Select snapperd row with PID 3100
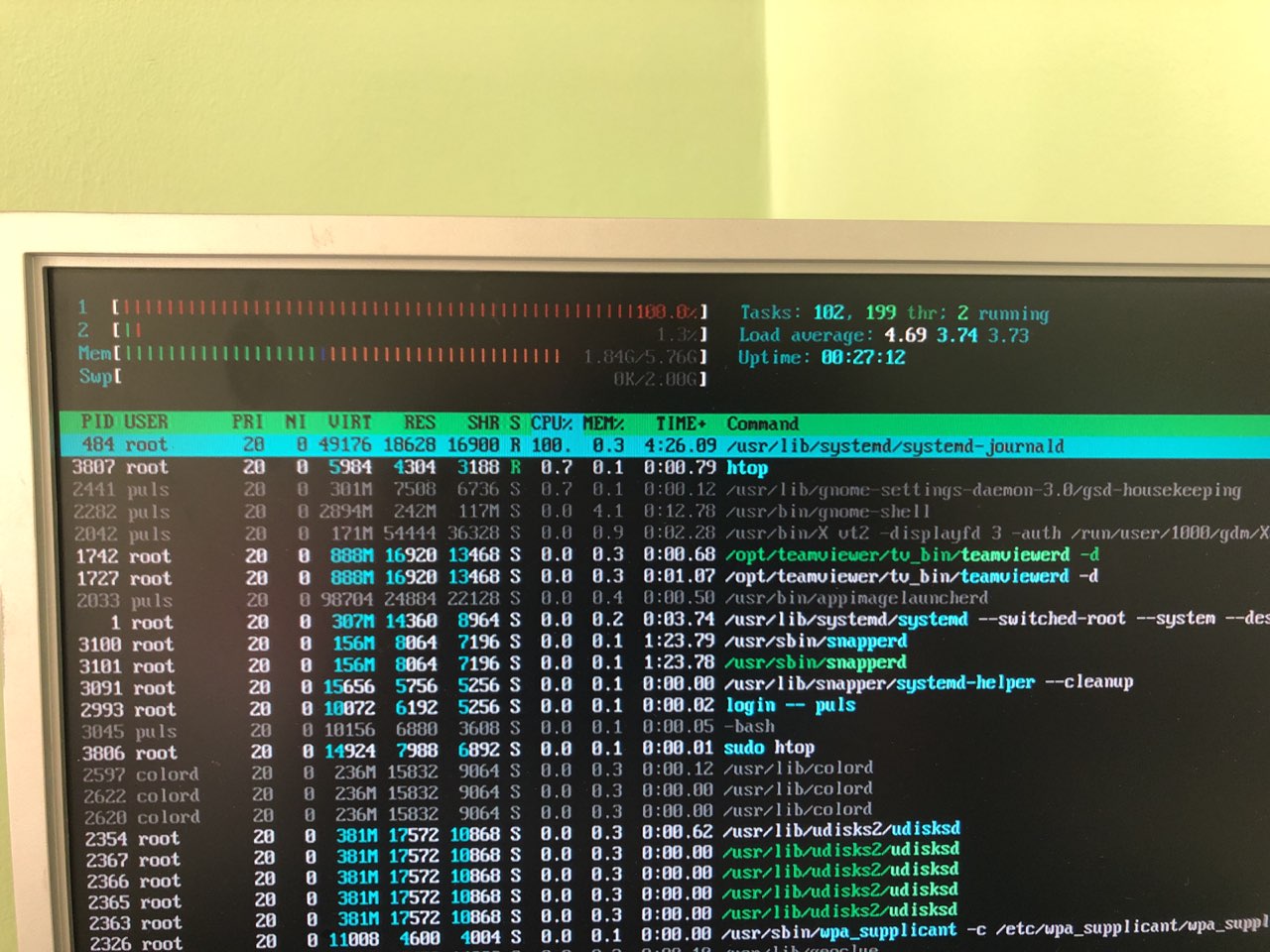The width and height of the screenshot is (1270, 952). (665, 643)
